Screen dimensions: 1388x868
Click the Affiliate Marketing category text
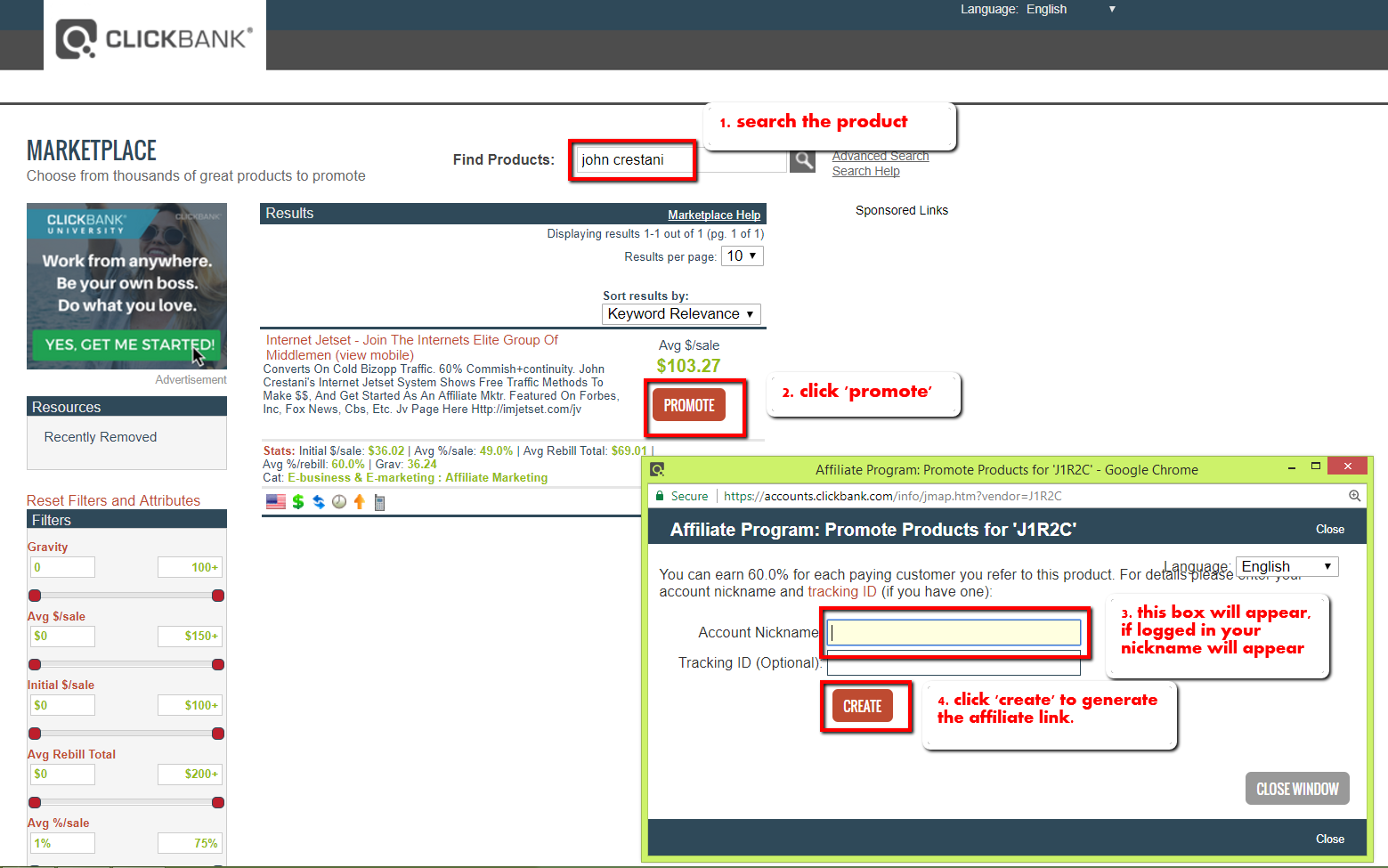497,478
